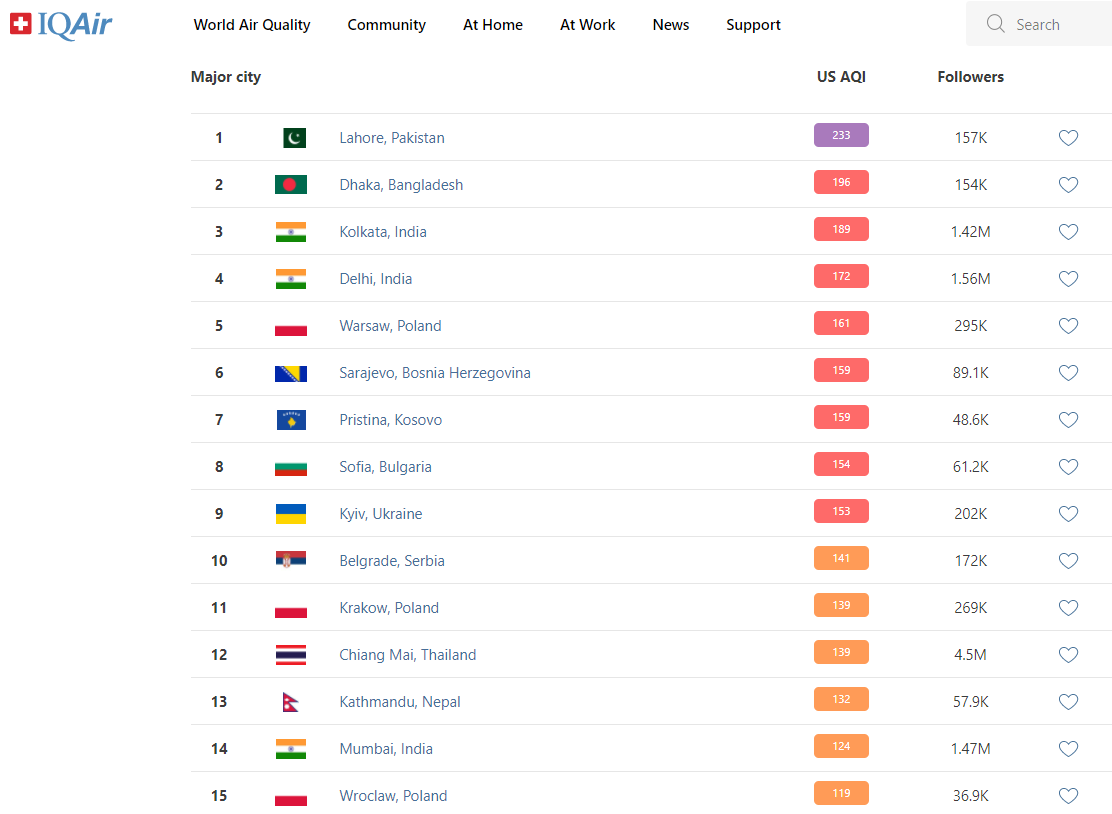The width and height of the screenshot is (1112, 814).
Task: Toggle favorite heart for Lahore
Action: (1068, 138)
